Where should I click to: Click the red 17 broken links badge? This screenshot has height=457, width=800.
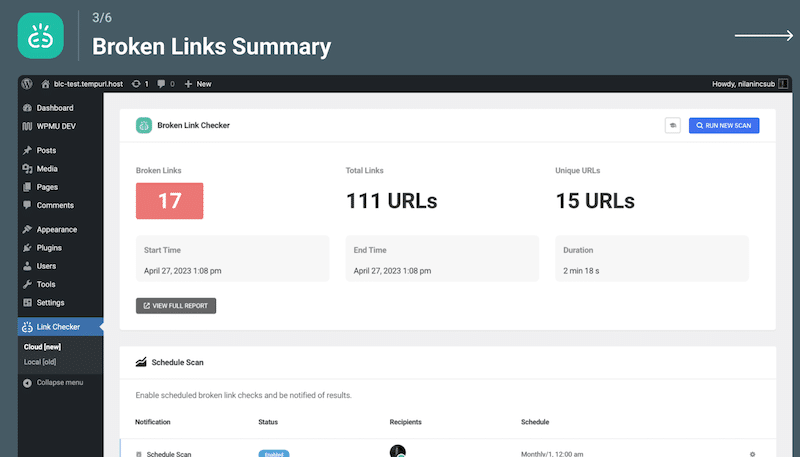169,201
